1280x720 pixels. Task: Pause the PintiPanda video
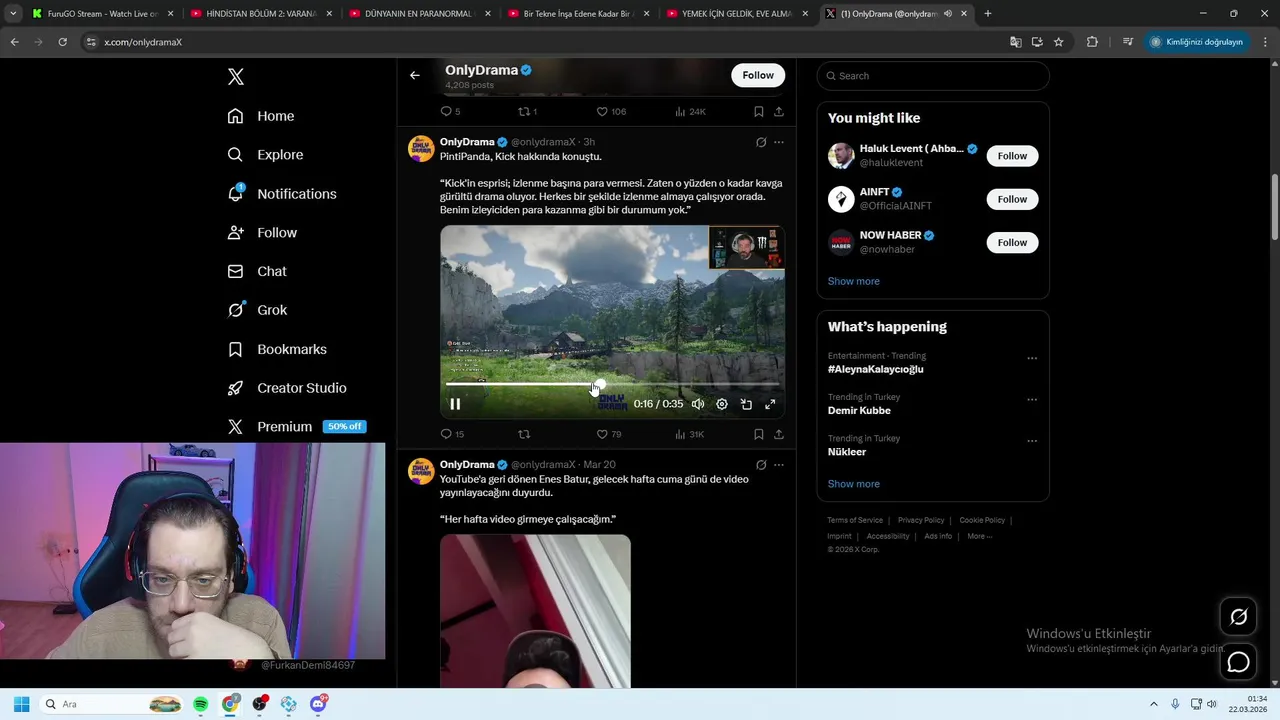(x=455, y=404)
